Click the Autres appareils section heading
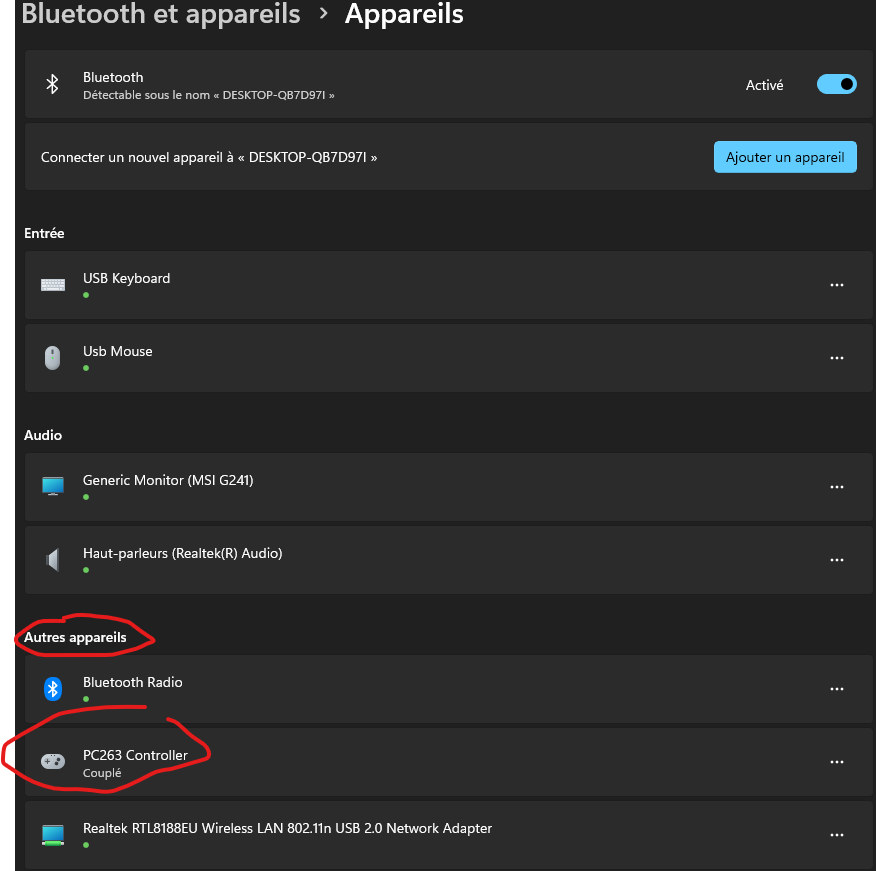 (75, 637)
